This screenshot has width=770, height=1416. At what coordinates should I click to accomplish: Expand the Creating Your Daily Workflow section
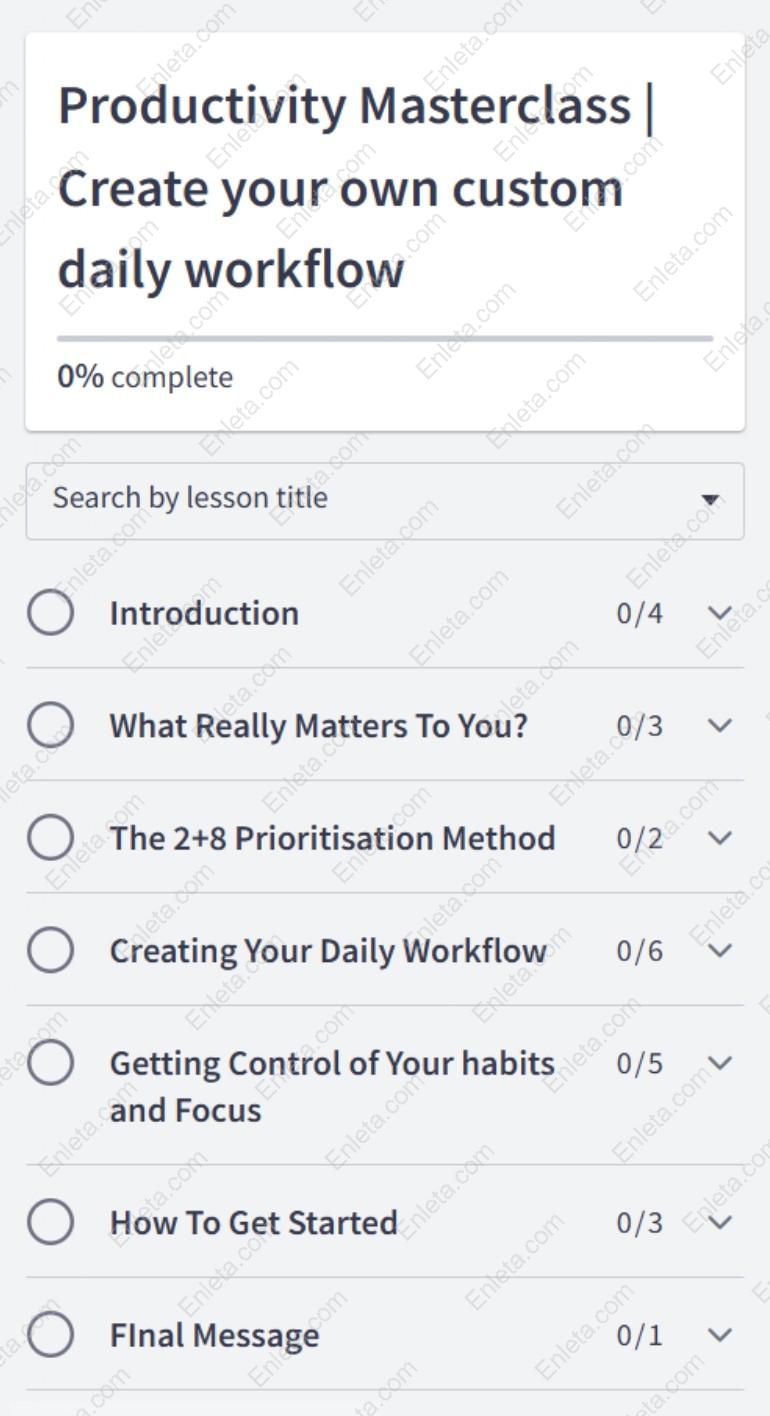click(x=719, y=951)
